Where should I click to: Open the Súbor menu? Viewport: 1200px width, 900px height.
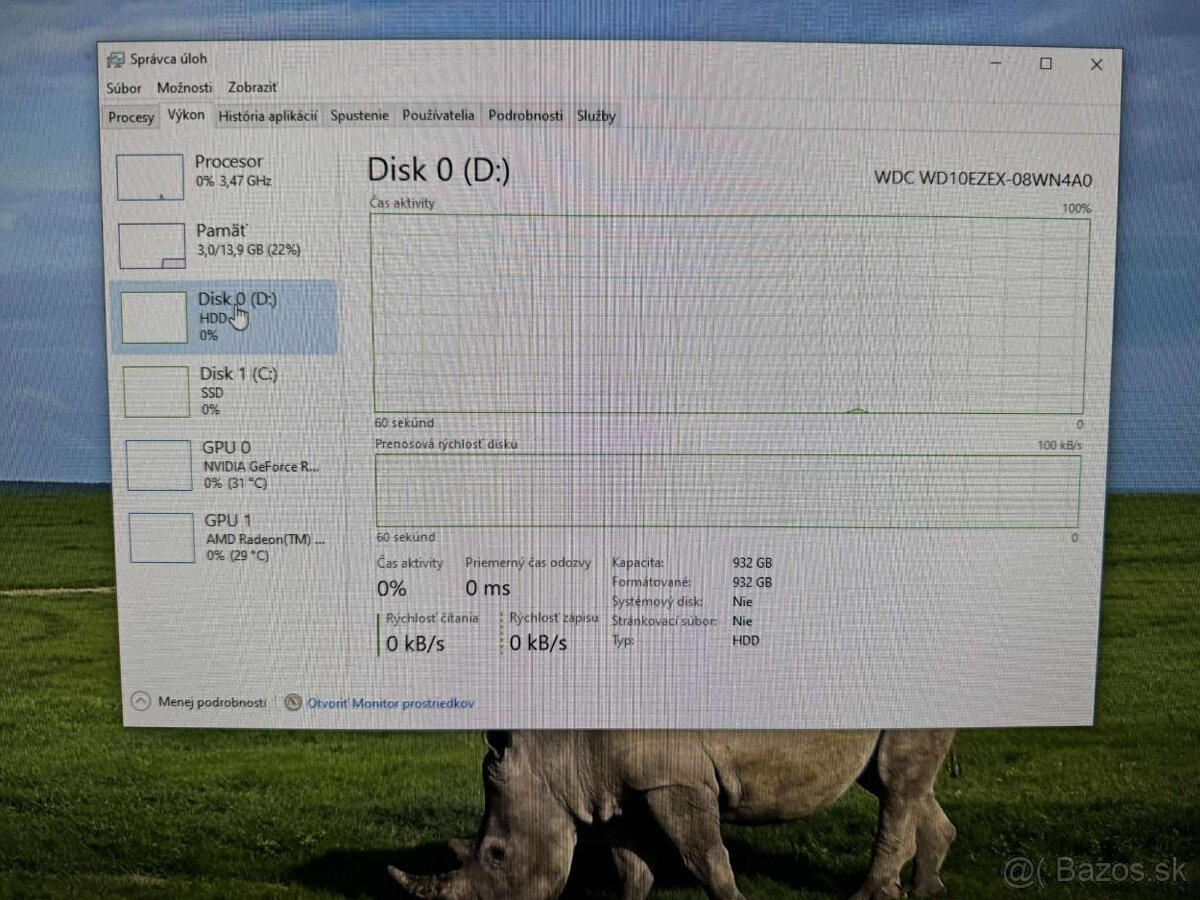[x=124, y=88]
